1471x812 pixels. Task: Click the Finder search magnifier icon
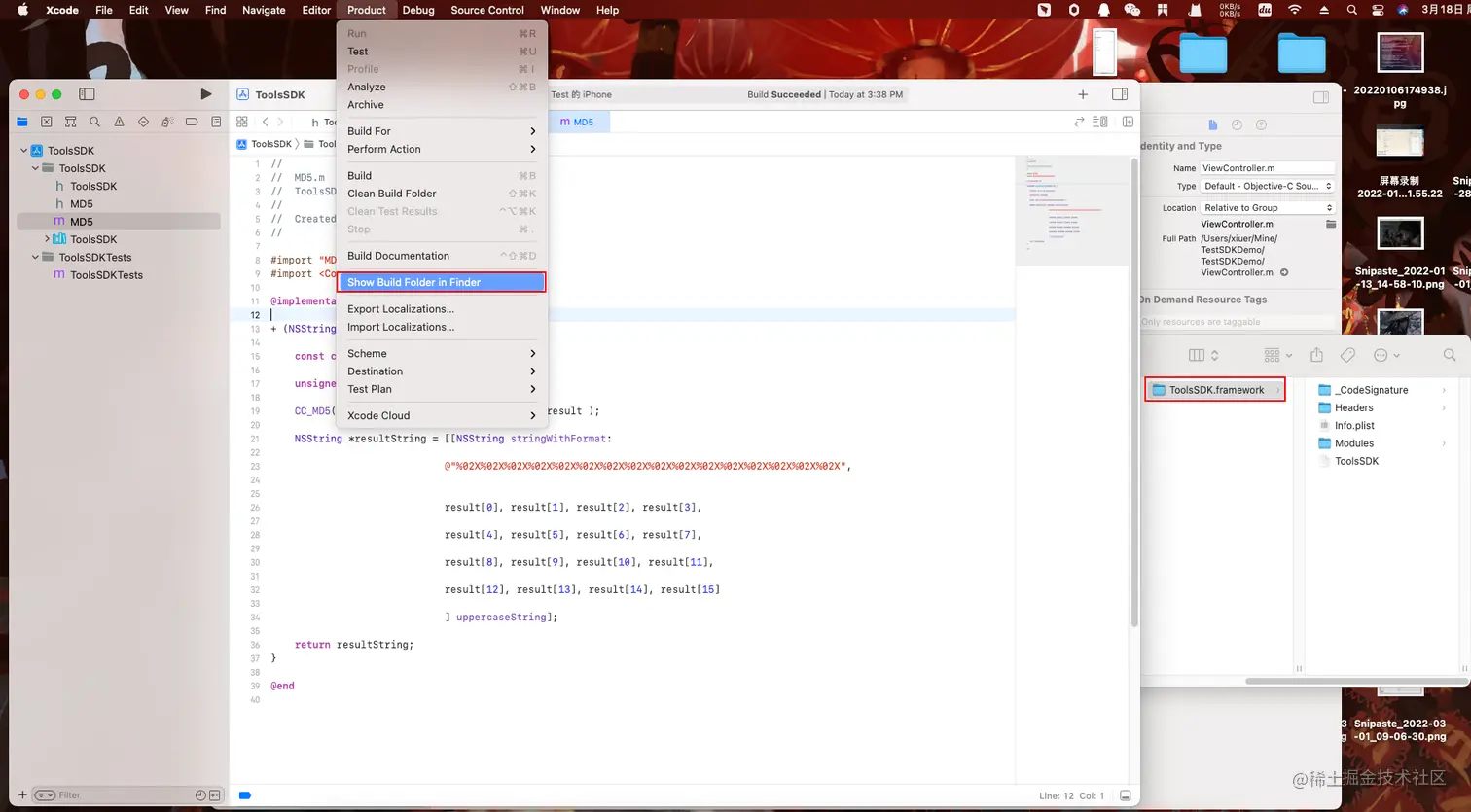1450,355
